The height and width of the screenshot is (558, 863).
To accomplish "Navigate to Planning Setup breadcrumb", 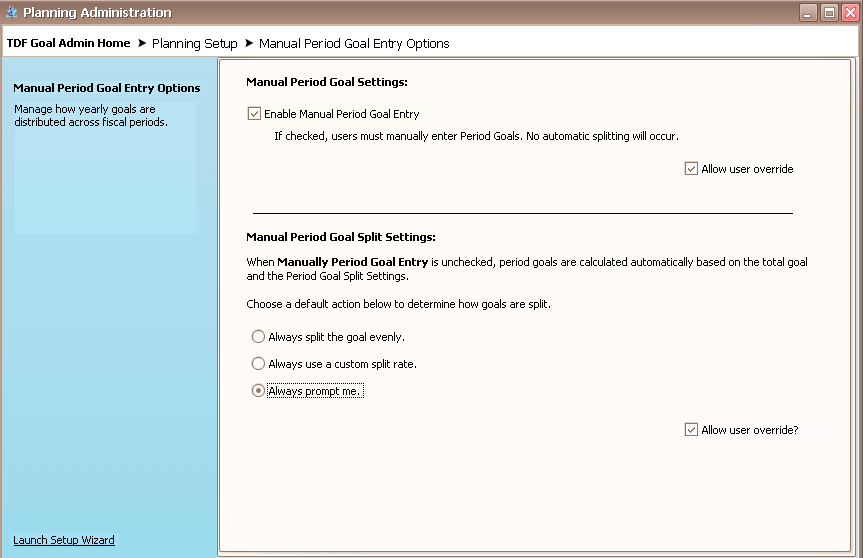I will (x=195, y=43).
